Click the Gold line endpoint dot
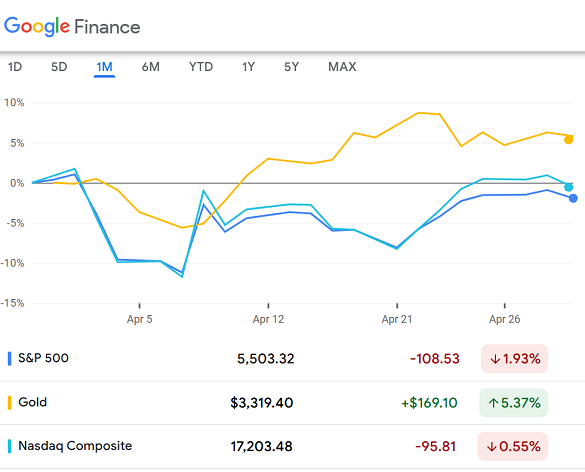Viewport: 585px width, 472px height. click(568, 140)
